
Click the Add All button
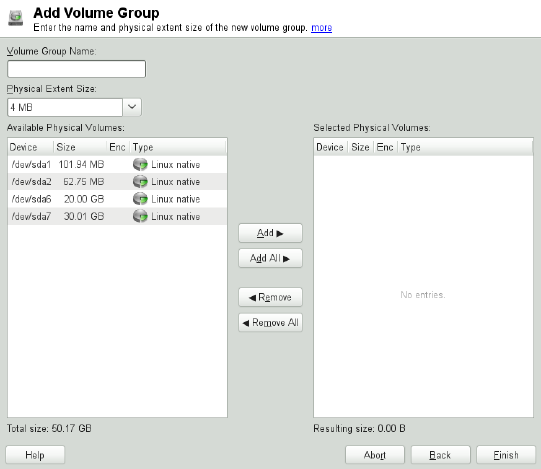(x=270, y=258)
